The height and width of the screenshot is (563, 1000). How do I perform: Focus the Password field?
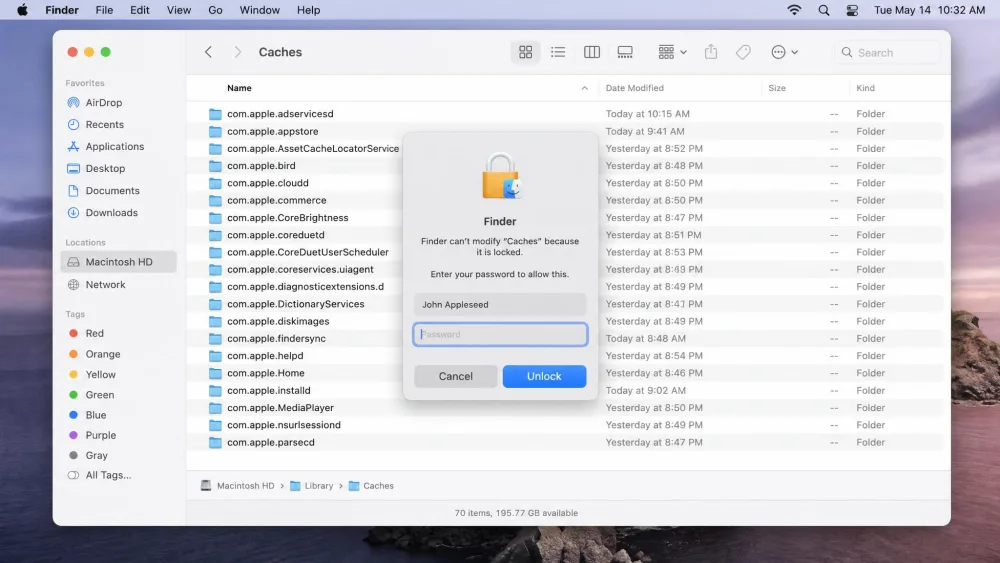(x=500, y=334)
